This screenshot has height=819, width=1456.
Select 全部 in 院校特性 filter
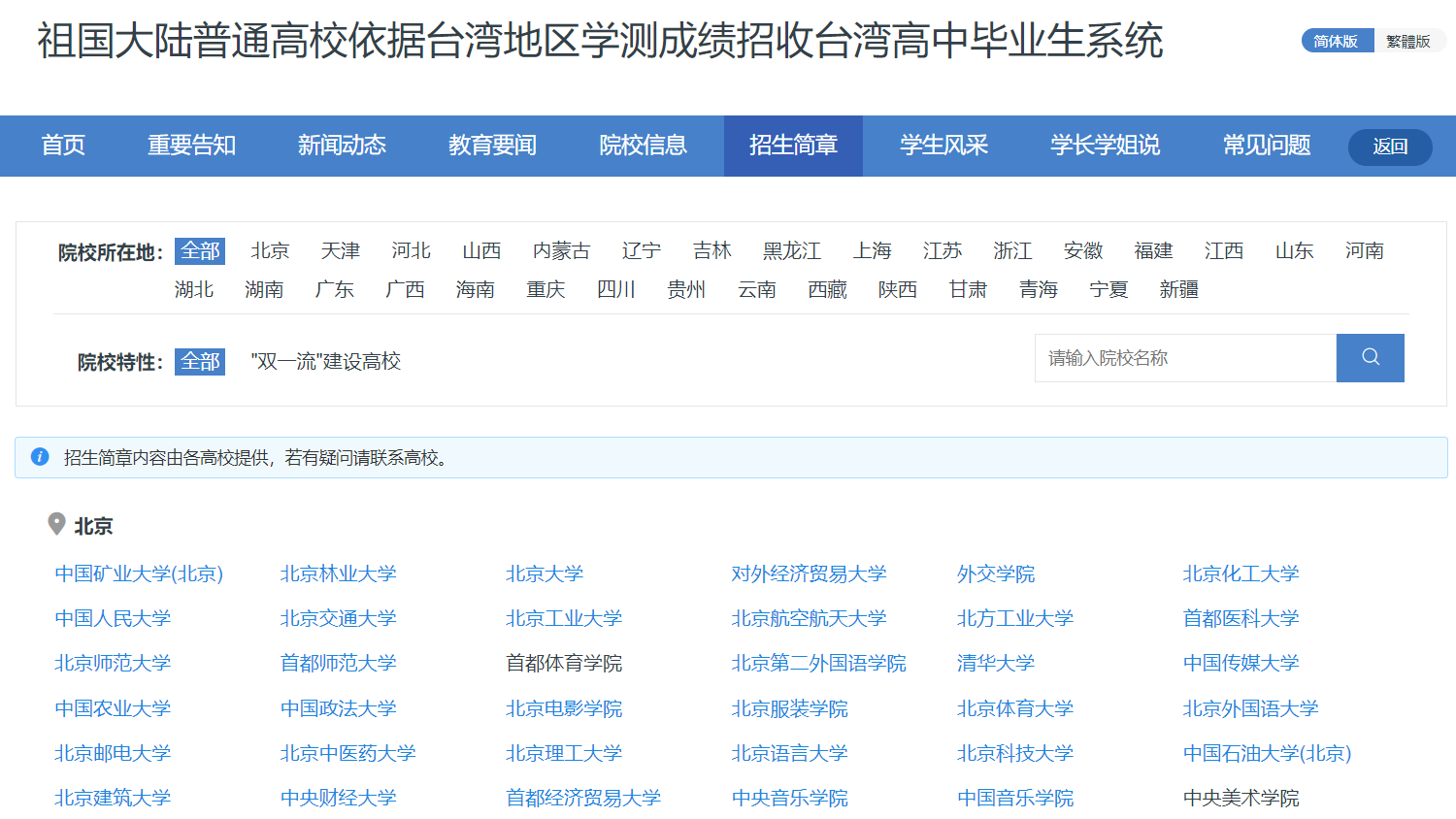click(x=200, y=362)
